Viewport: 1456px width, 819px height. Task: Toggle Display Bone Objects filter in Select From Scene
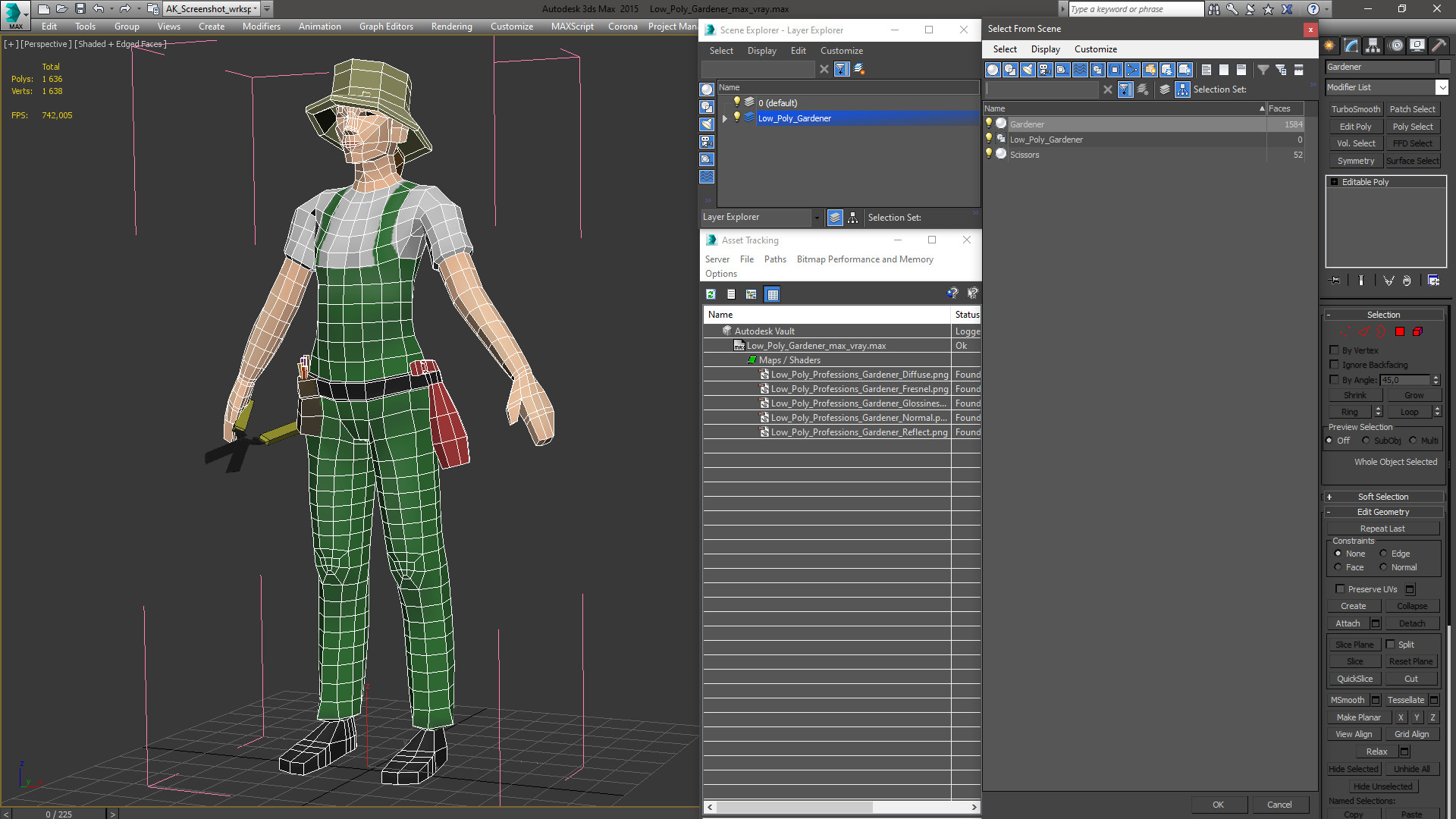(1132, 70)
